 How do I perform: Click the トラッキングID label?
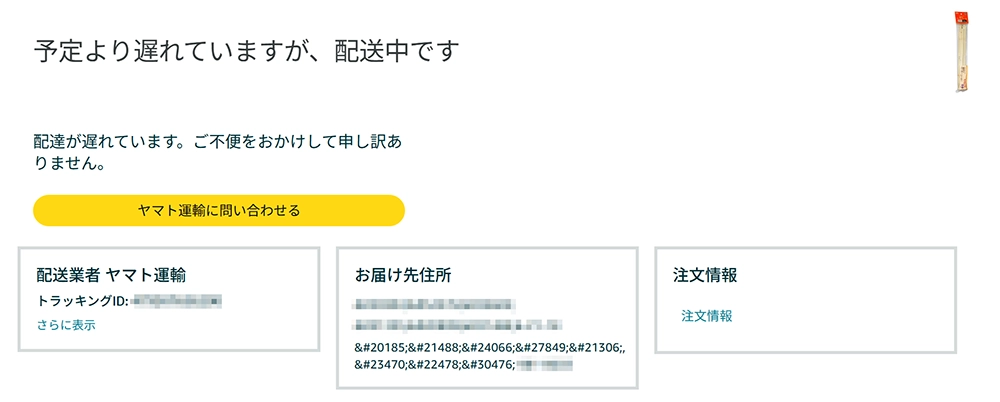pyautogui.click(x=83, y=299)
